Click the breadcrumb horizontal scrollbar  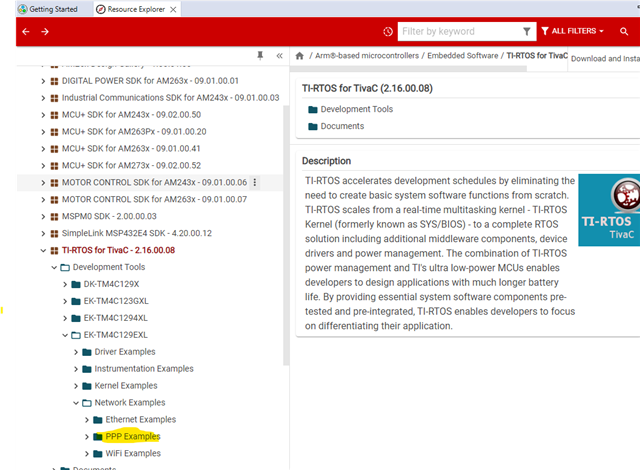coord(408,69)
